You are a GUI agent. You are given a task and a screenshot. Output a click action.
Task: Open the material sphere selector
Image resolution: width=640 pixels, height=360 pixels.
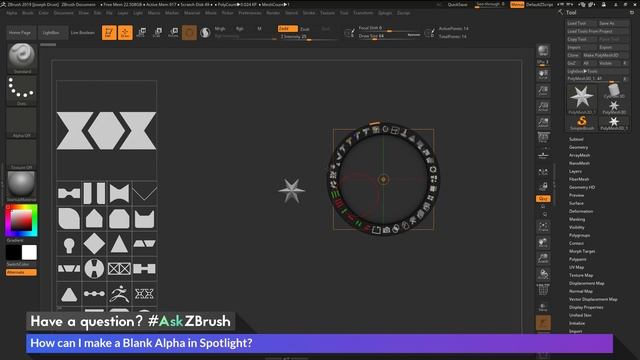click(x=22, y=186)
